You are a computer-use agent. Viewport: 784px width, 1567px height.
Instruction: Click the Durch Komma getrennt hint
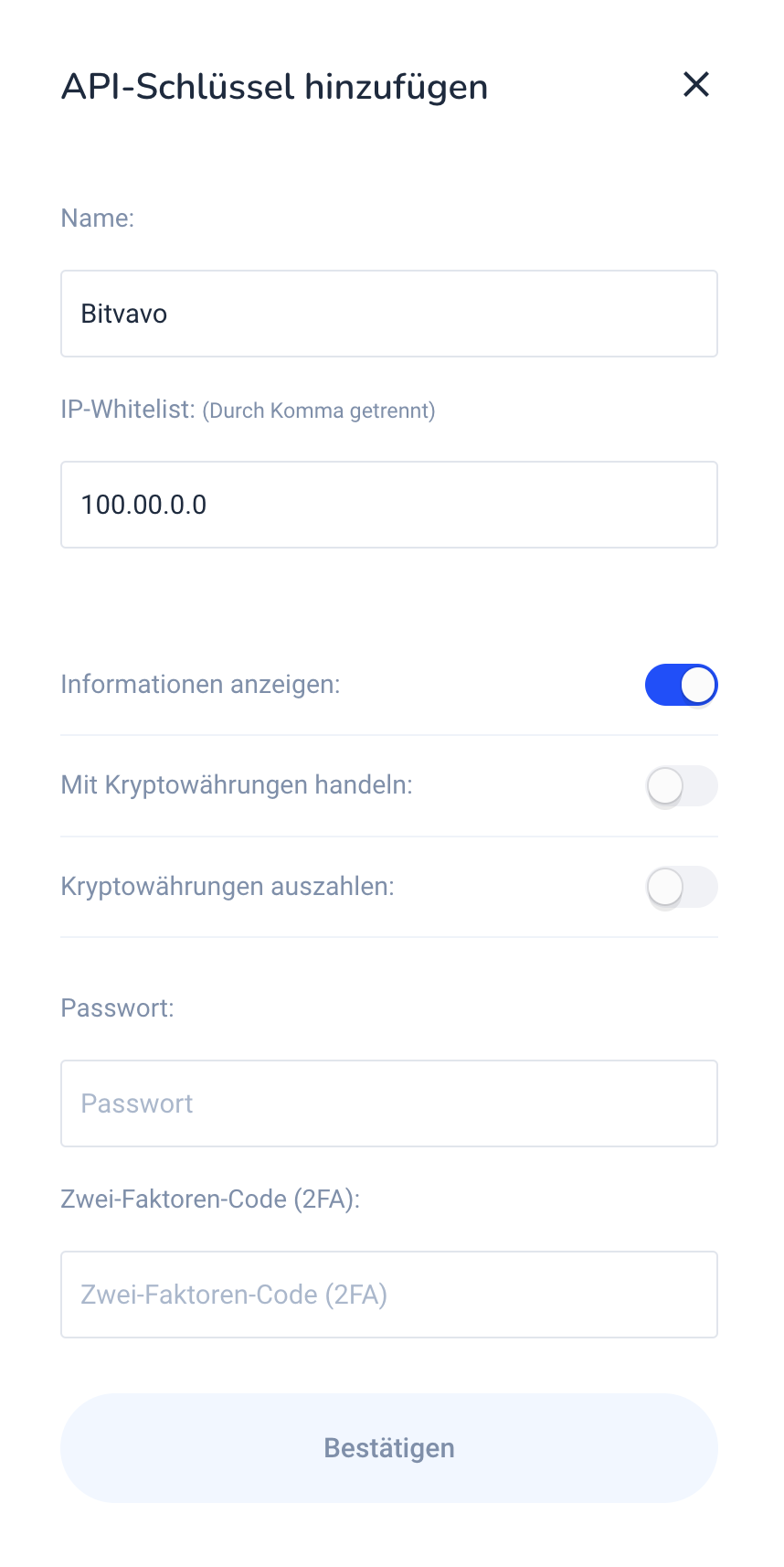tap(319, 410)
